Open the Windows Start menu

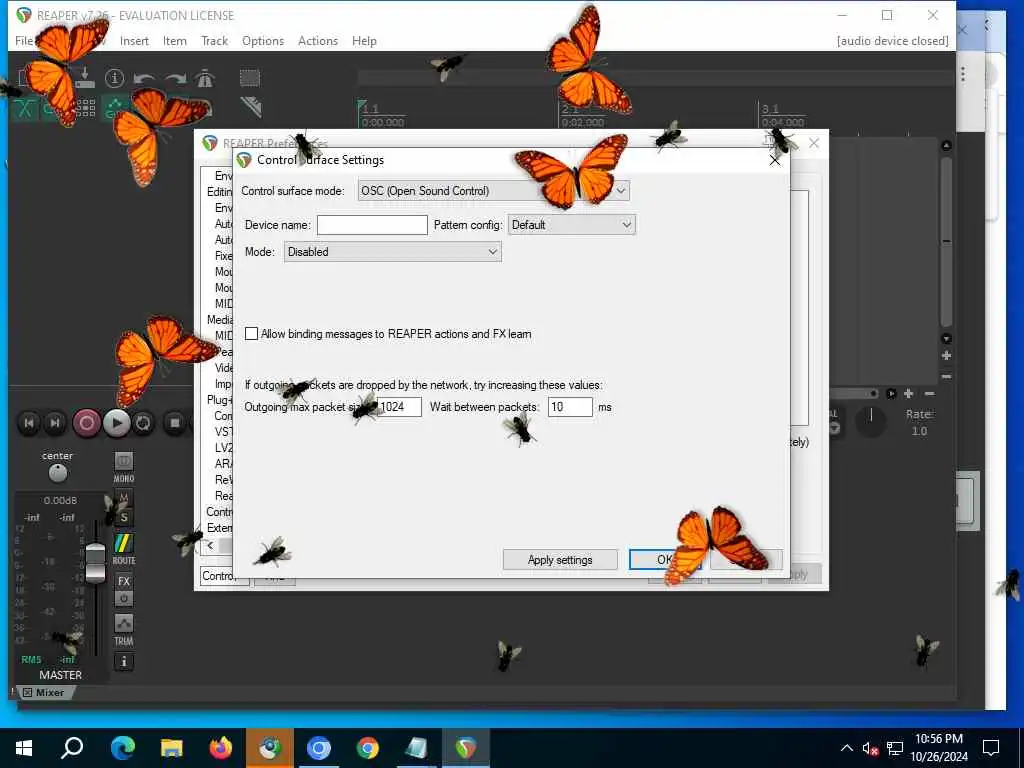pos(24,748)
